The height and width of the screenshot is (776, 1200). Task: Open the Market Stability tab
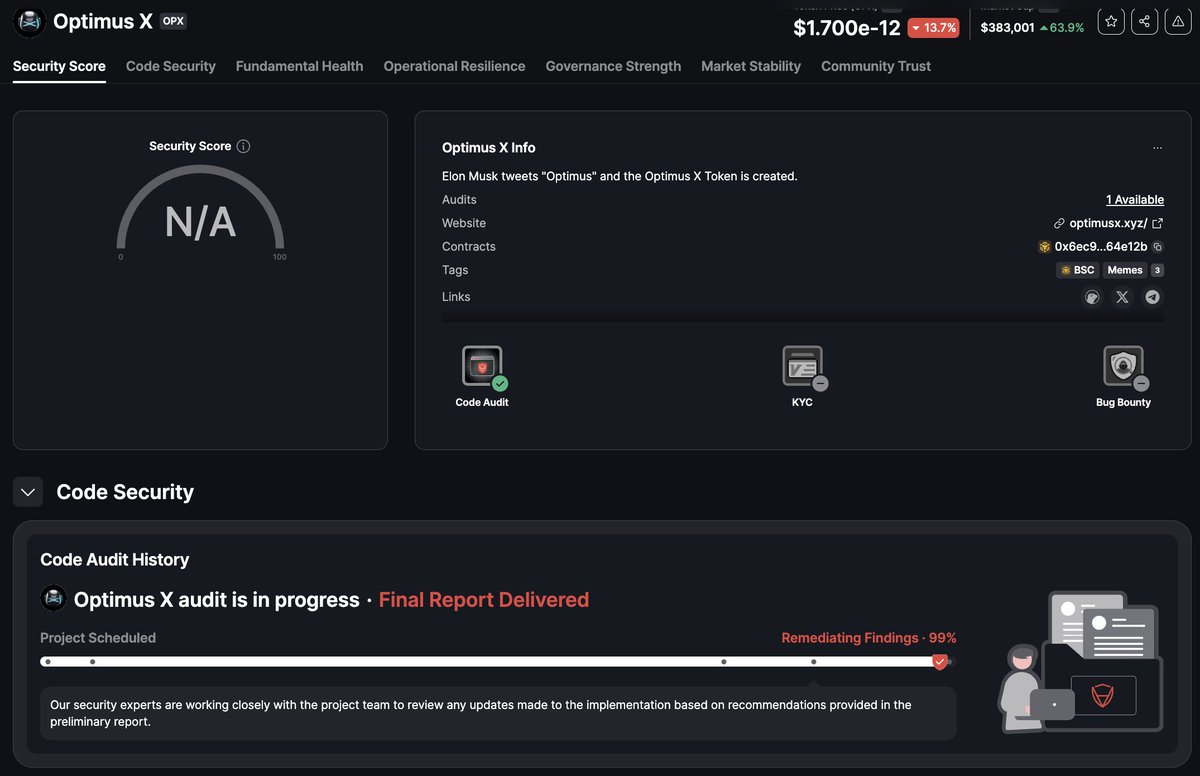(751, 66)
